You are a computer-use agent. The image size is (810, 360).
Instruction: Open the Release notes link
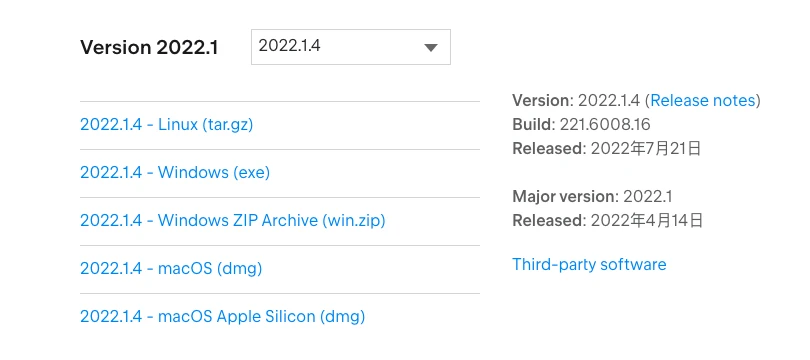(x=703, y=100)
